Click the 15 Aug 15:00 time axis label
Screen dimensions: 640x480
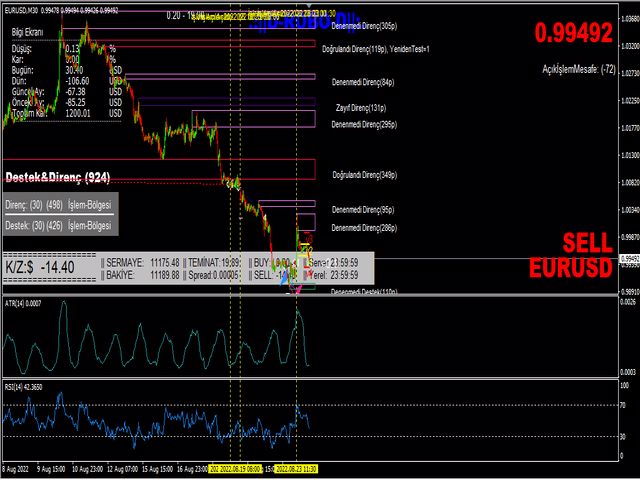point(157,469)
